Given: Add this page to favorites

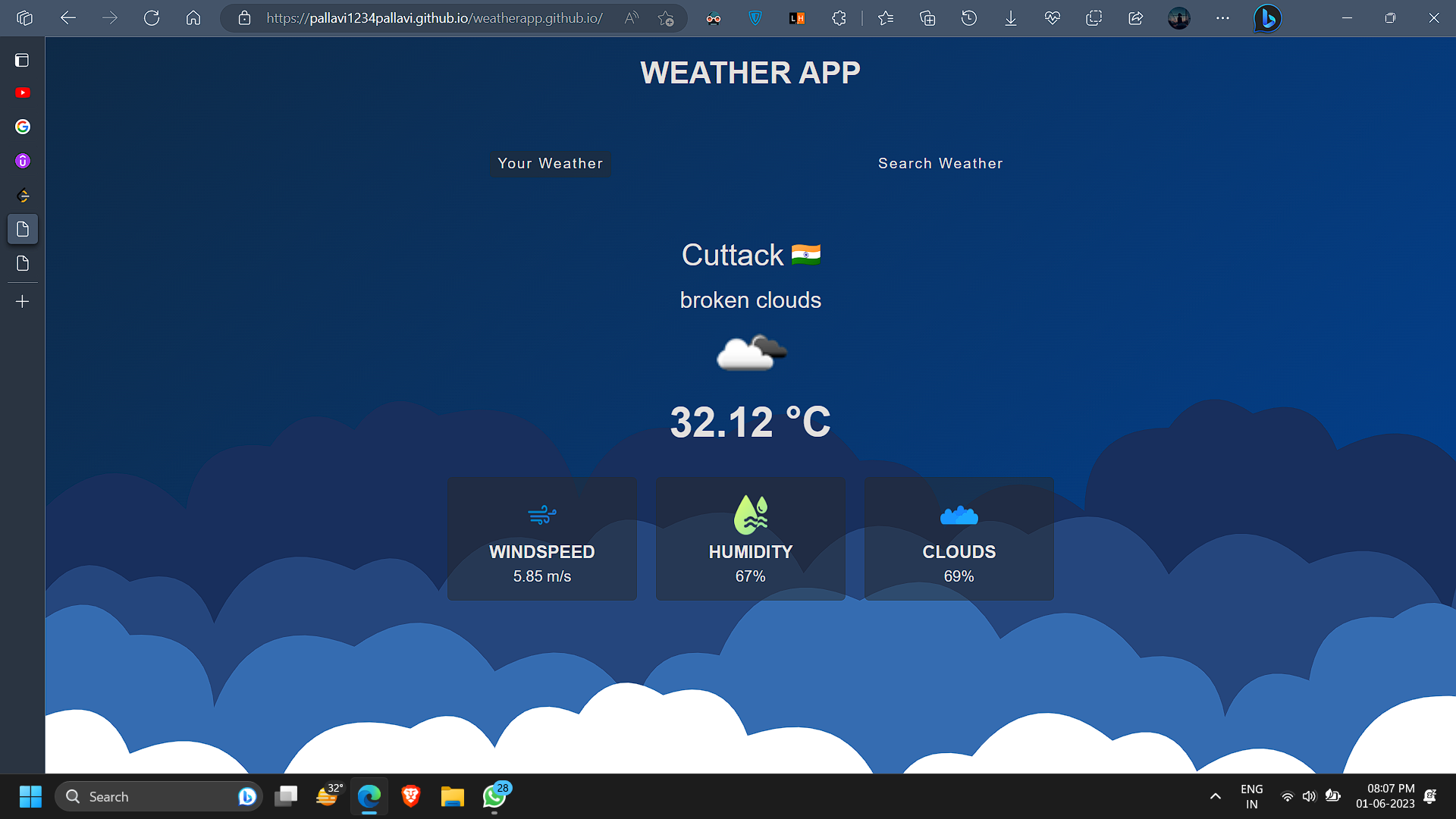Looking at the screenshot, I should click(666, 18).
